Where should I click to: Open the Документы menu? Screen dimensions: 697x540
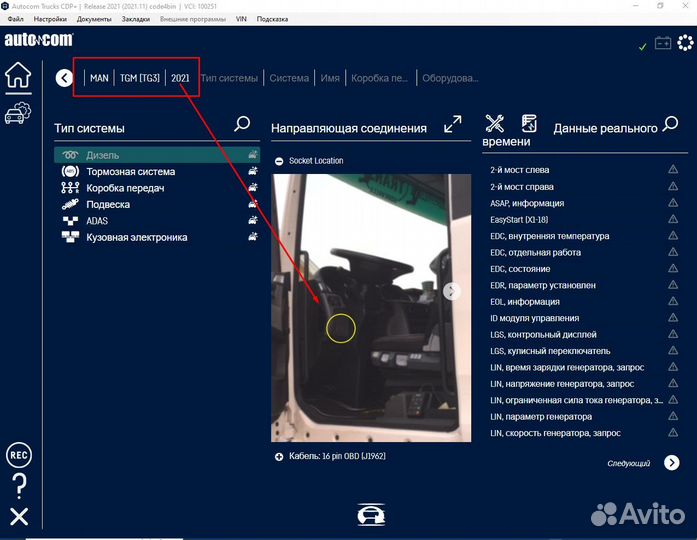[94, 19]
